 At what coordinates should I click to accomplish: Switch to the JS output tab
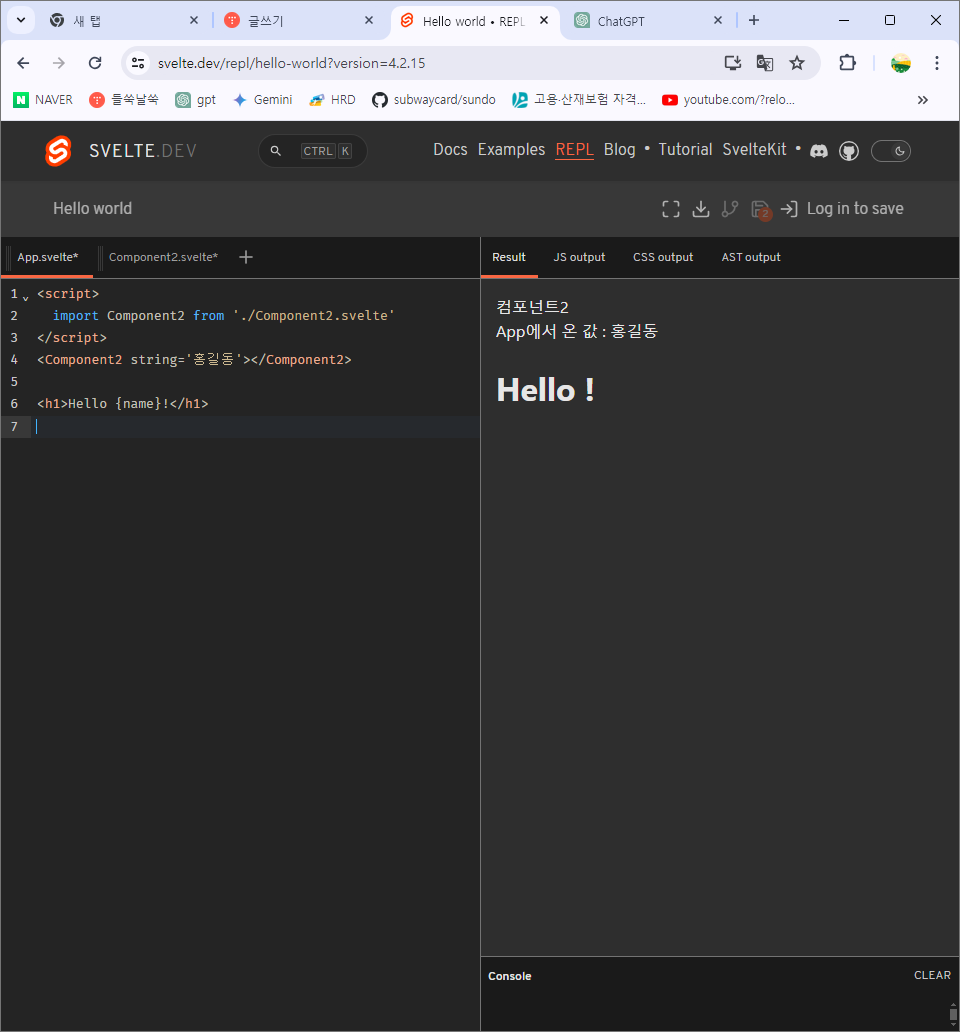pyautogui.click(x=579, y=257)
